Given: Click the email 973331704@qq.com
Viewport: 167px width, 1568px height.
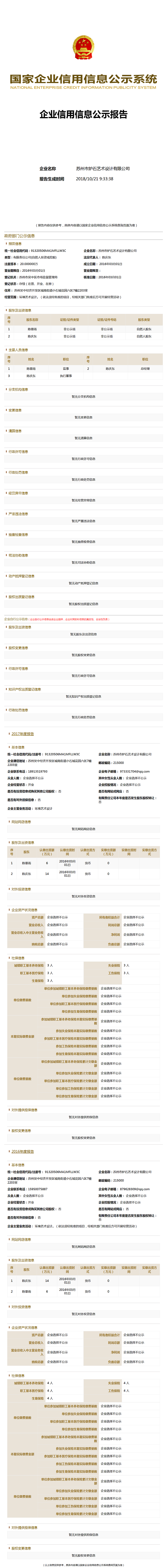Looking at the screenshot, I should click(135, 771).
